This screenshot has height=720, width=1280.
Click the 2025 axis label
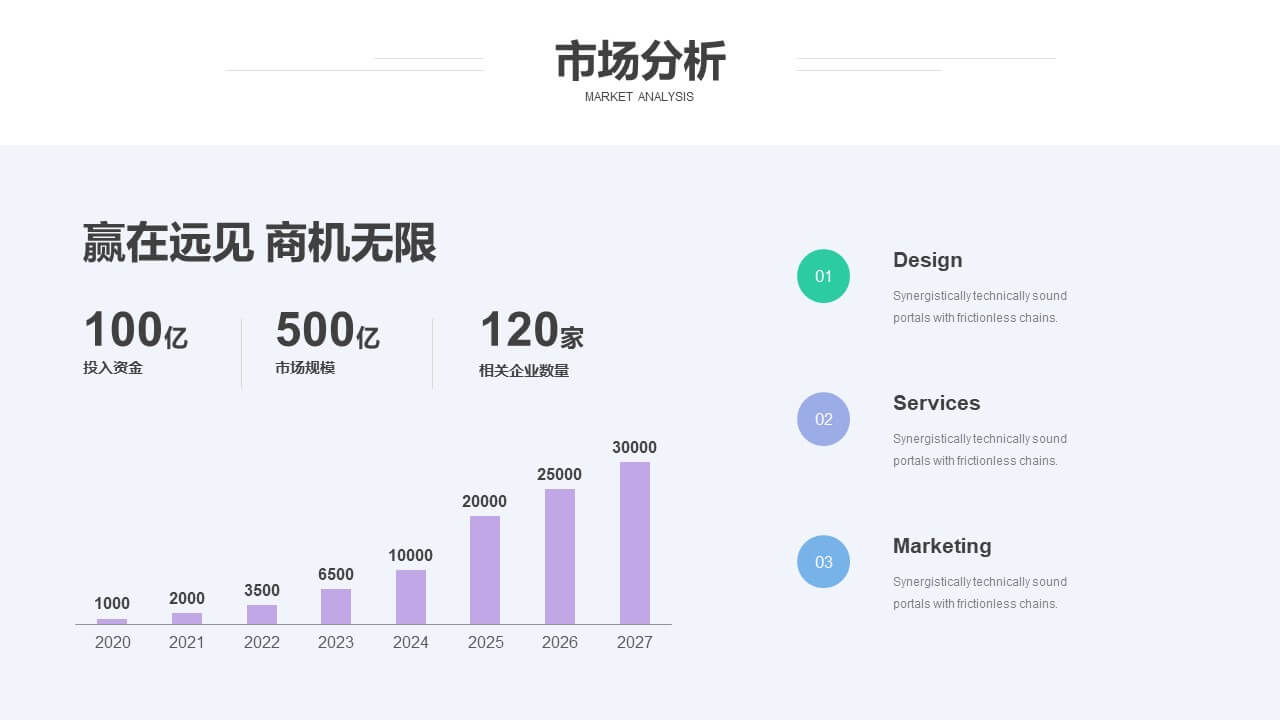click(x=486, y=642)
